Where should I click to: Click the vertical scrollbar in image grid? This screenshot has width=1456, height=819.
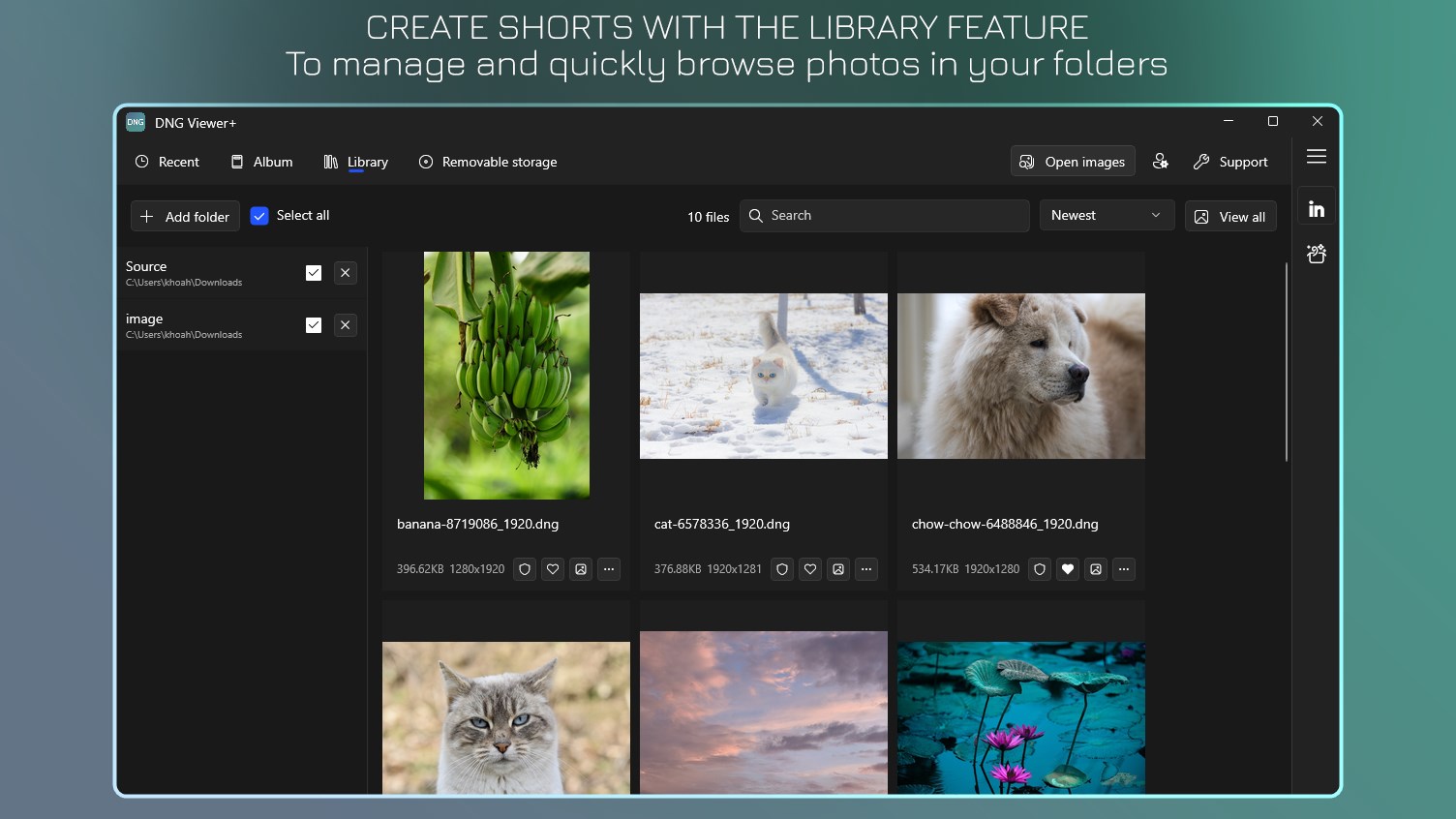[1287, 361]
